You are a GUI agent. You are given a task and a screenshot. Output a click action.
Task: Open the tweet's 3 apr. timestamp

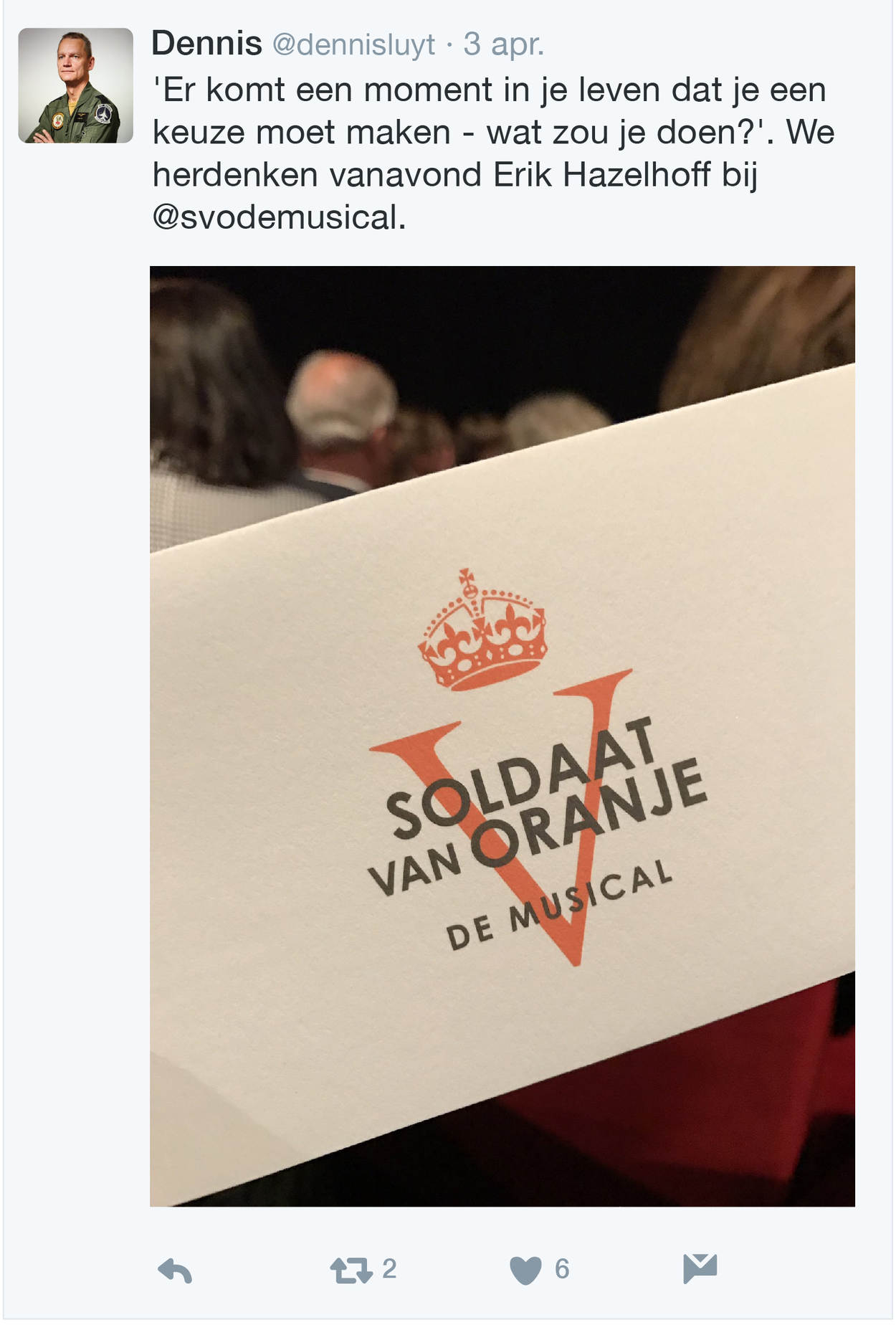504,44
